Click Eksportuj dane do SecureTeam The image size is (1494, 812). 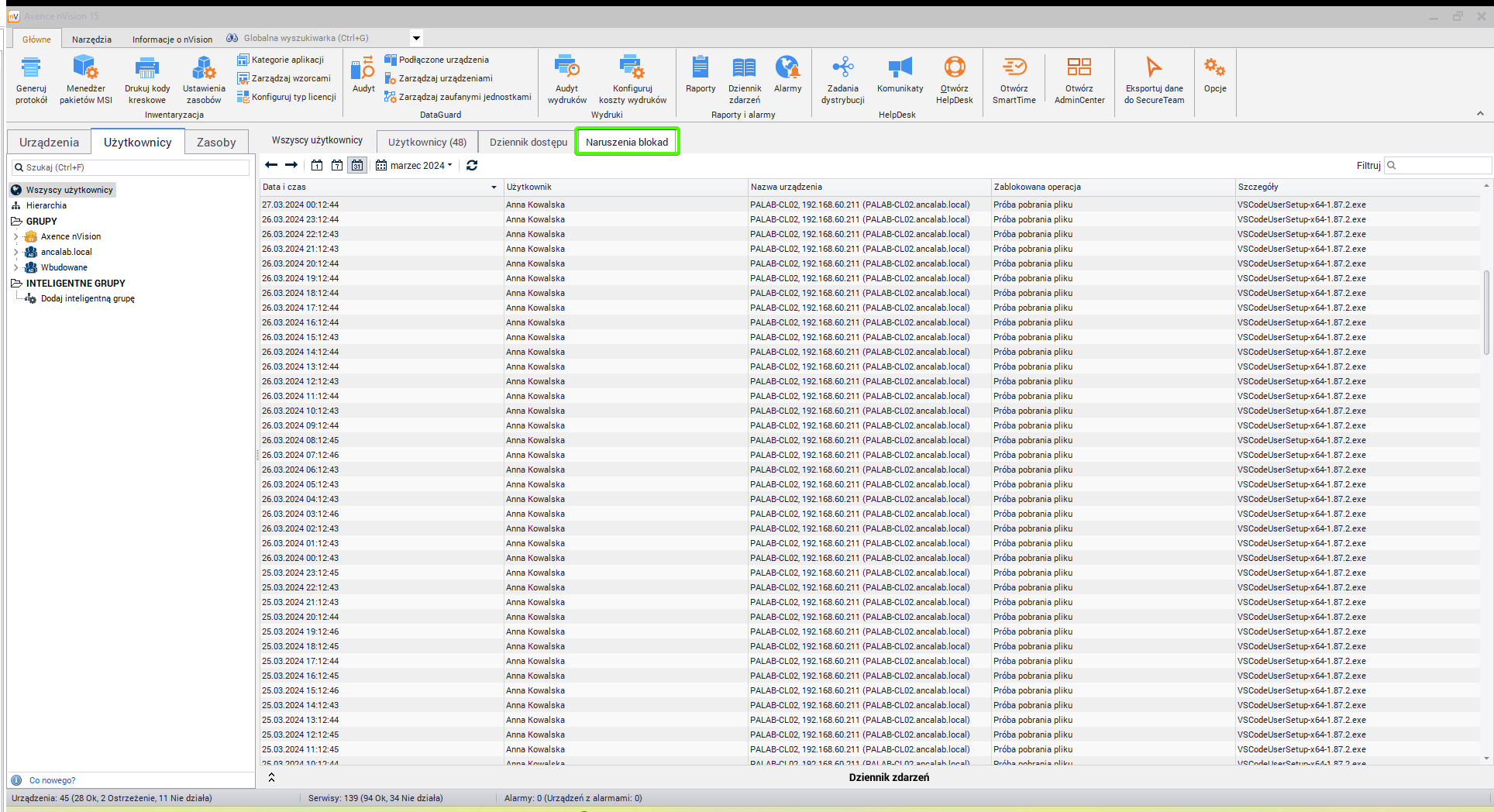(1154, 79)
